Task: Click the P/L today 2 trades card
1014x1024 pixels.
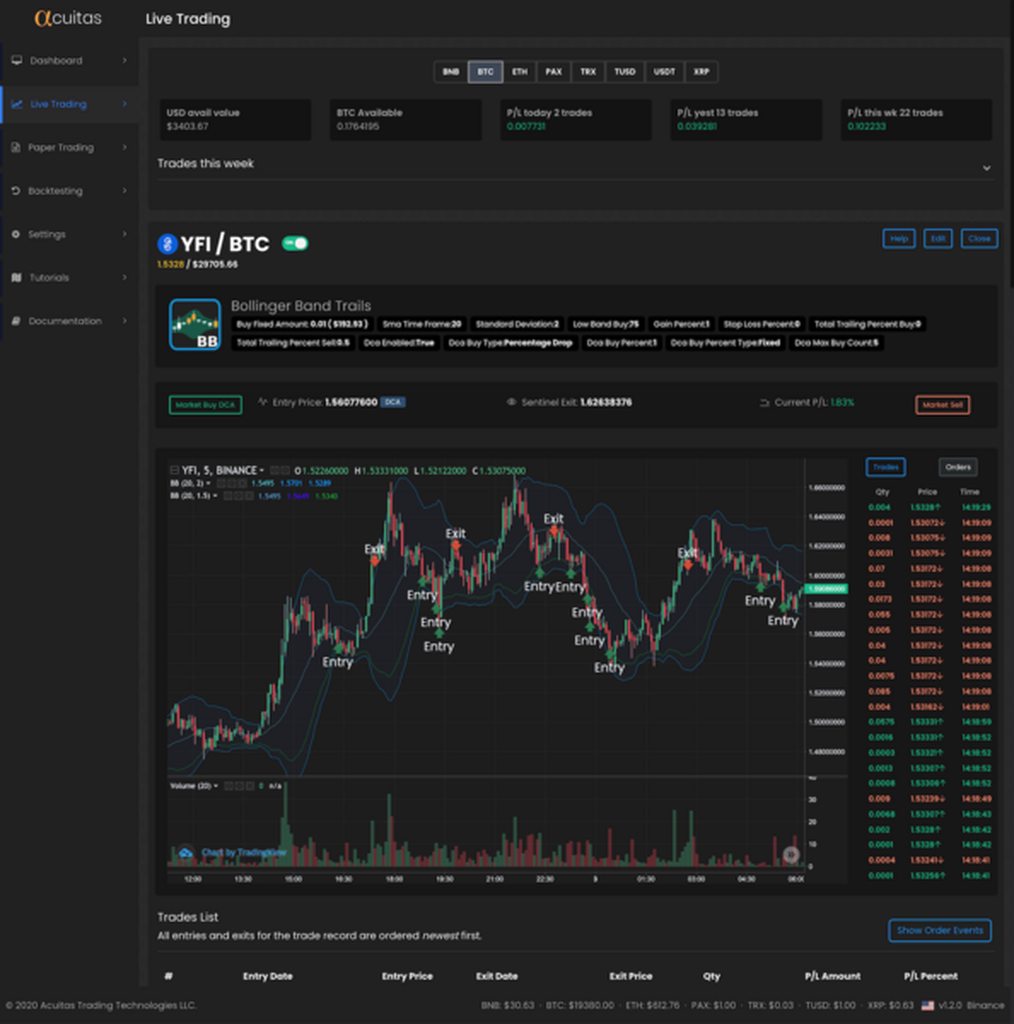Action: tap(576, 120)
